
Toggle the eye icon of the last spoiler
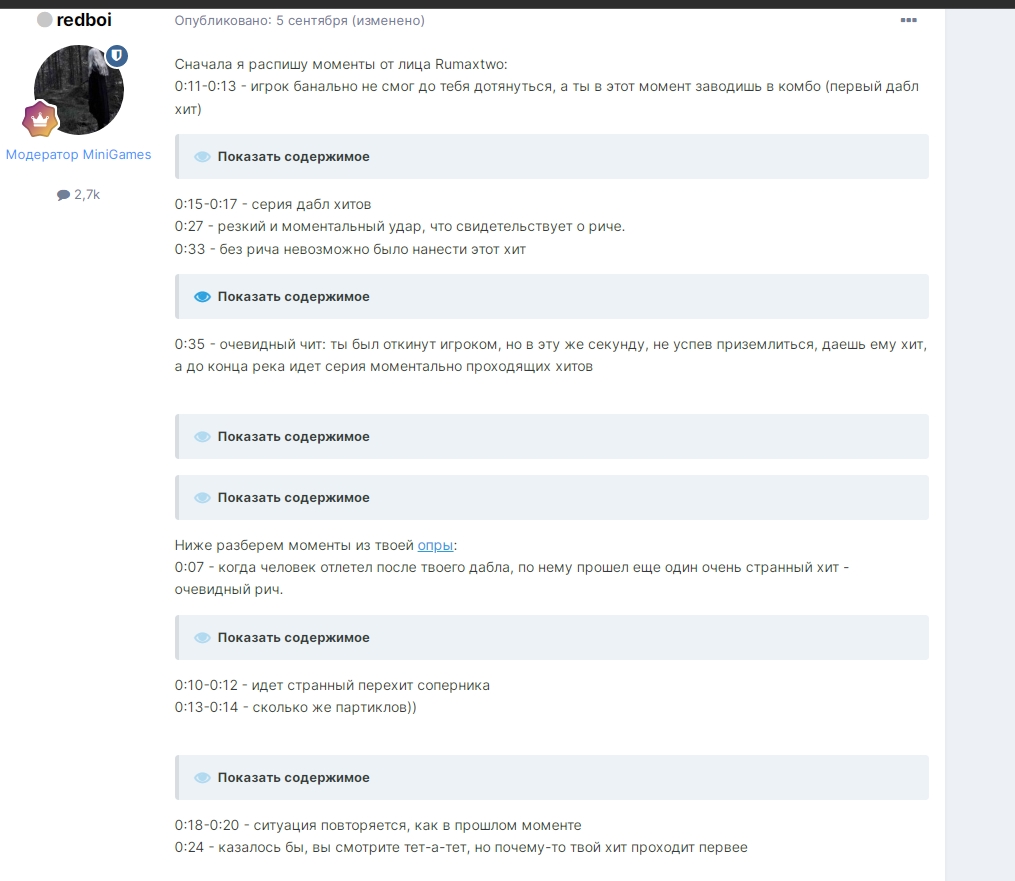click(203, 777)
